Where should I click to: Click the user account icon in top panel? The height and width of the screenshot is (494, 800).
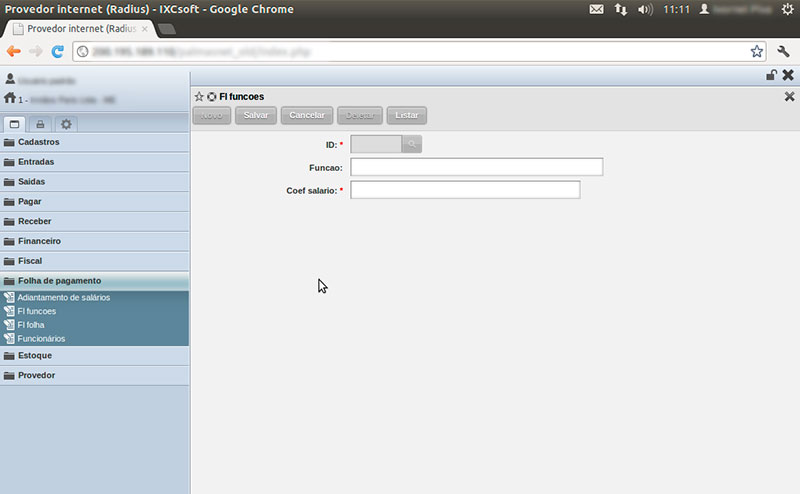click(x=704, y=9)
